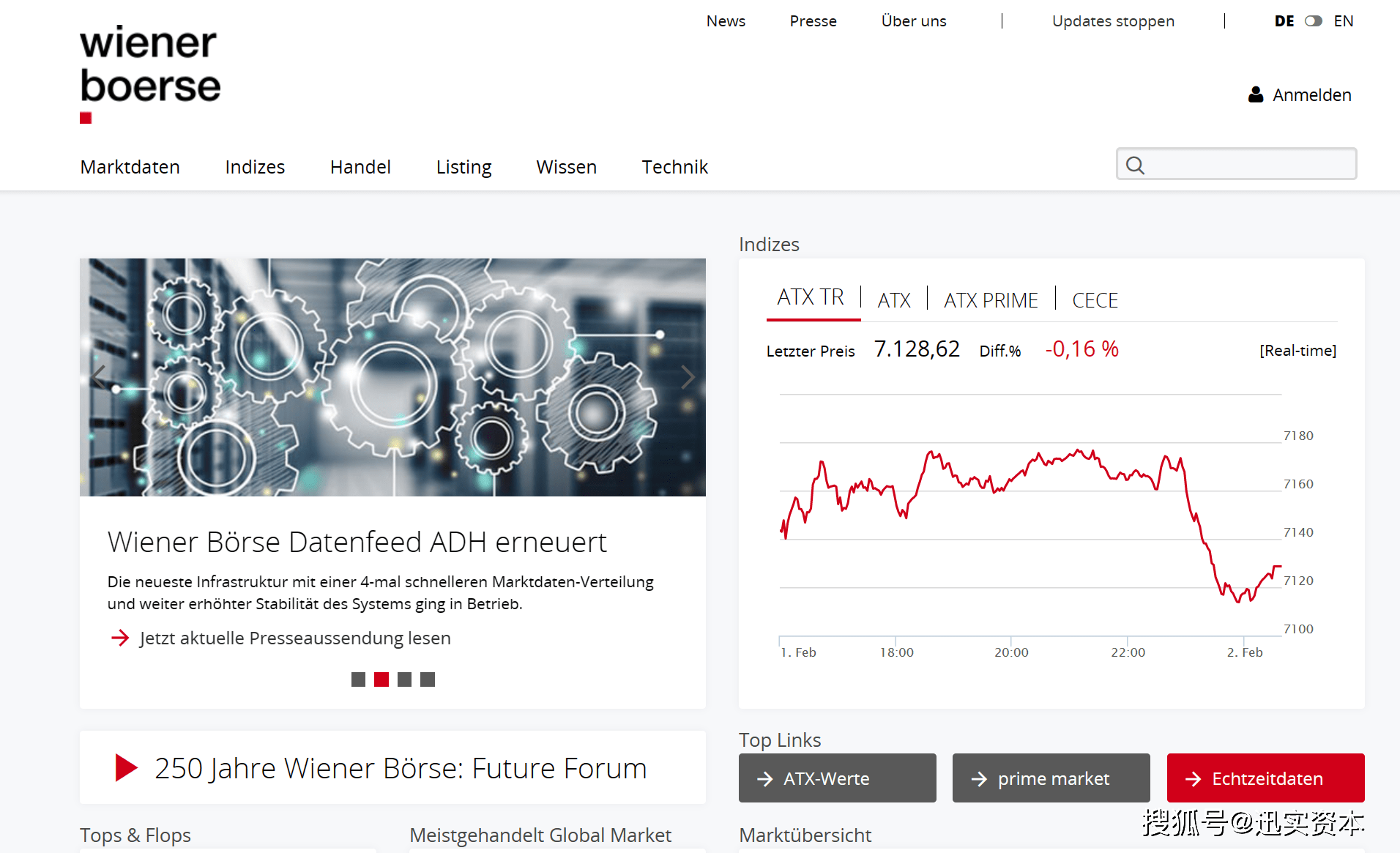The image size is (1400, 853).
Task: Click the Wiener Boerse logo
Action: pyautogui.click(x=150, y=73)
